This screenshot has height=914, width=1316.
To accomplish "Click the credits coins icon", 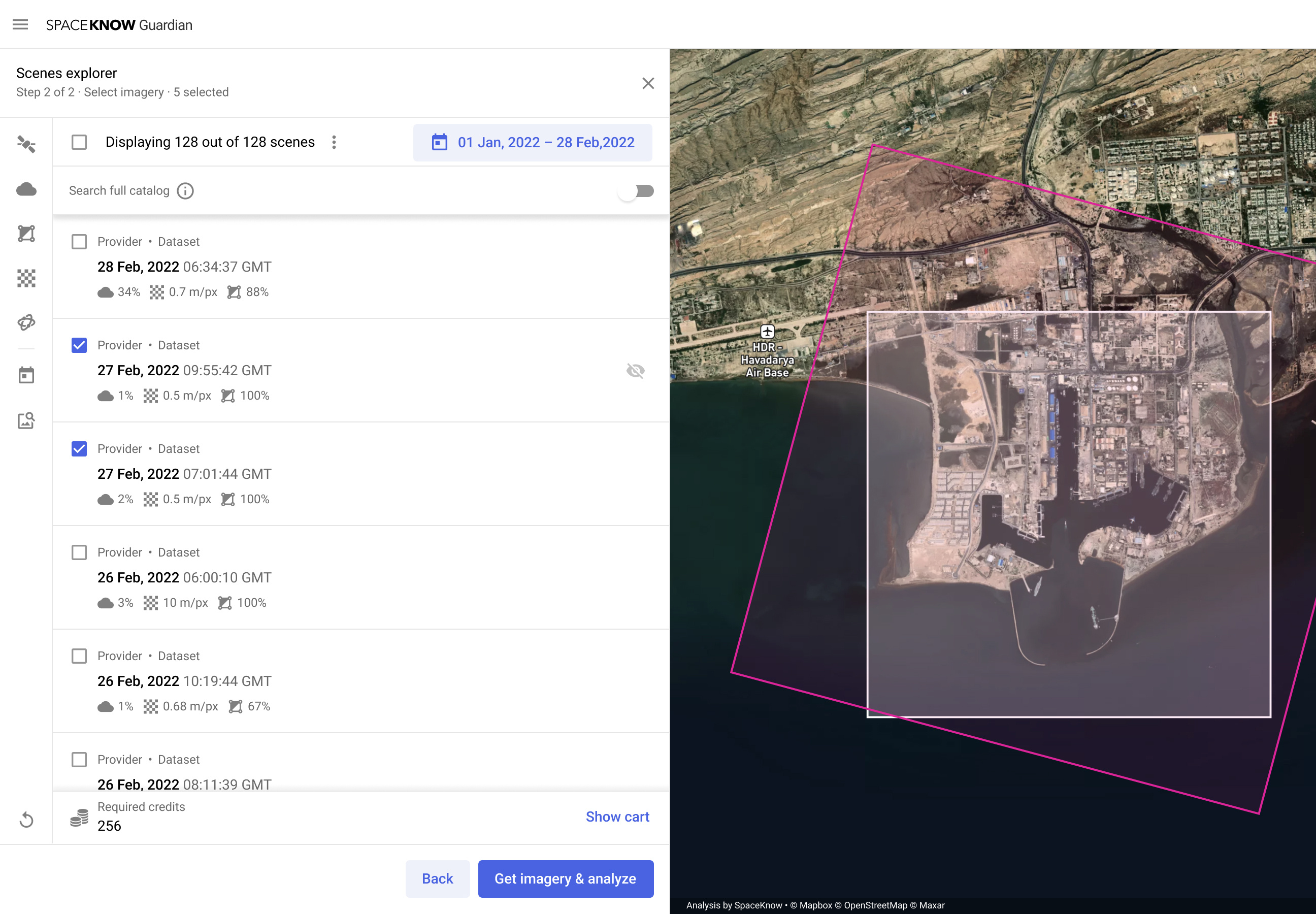I will click(x=79, y=817).
